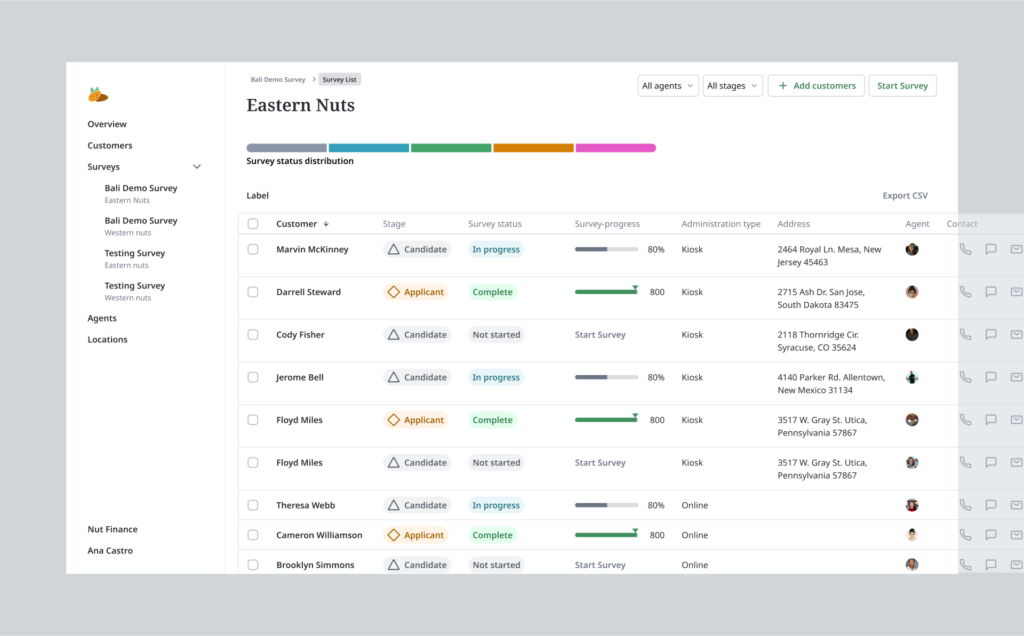Sort by the Customer column arrow
1024x636 pixels.
326,224
